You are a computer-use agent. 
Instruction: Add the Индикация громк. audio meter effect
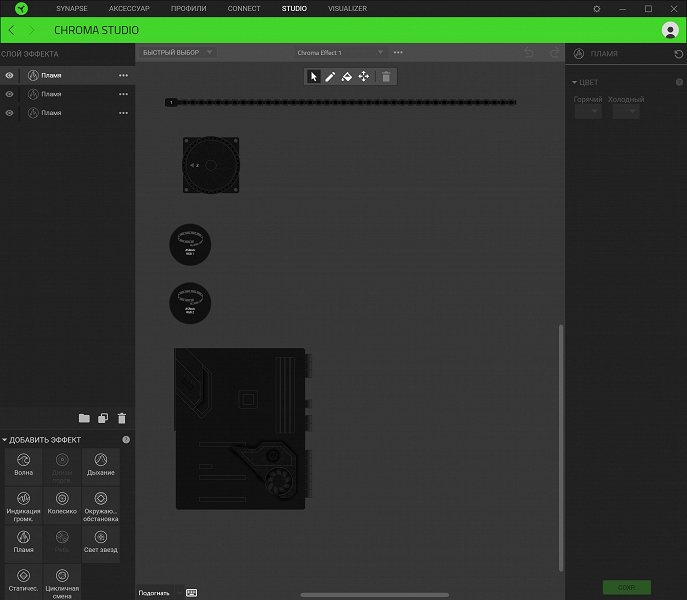(24, 506)
